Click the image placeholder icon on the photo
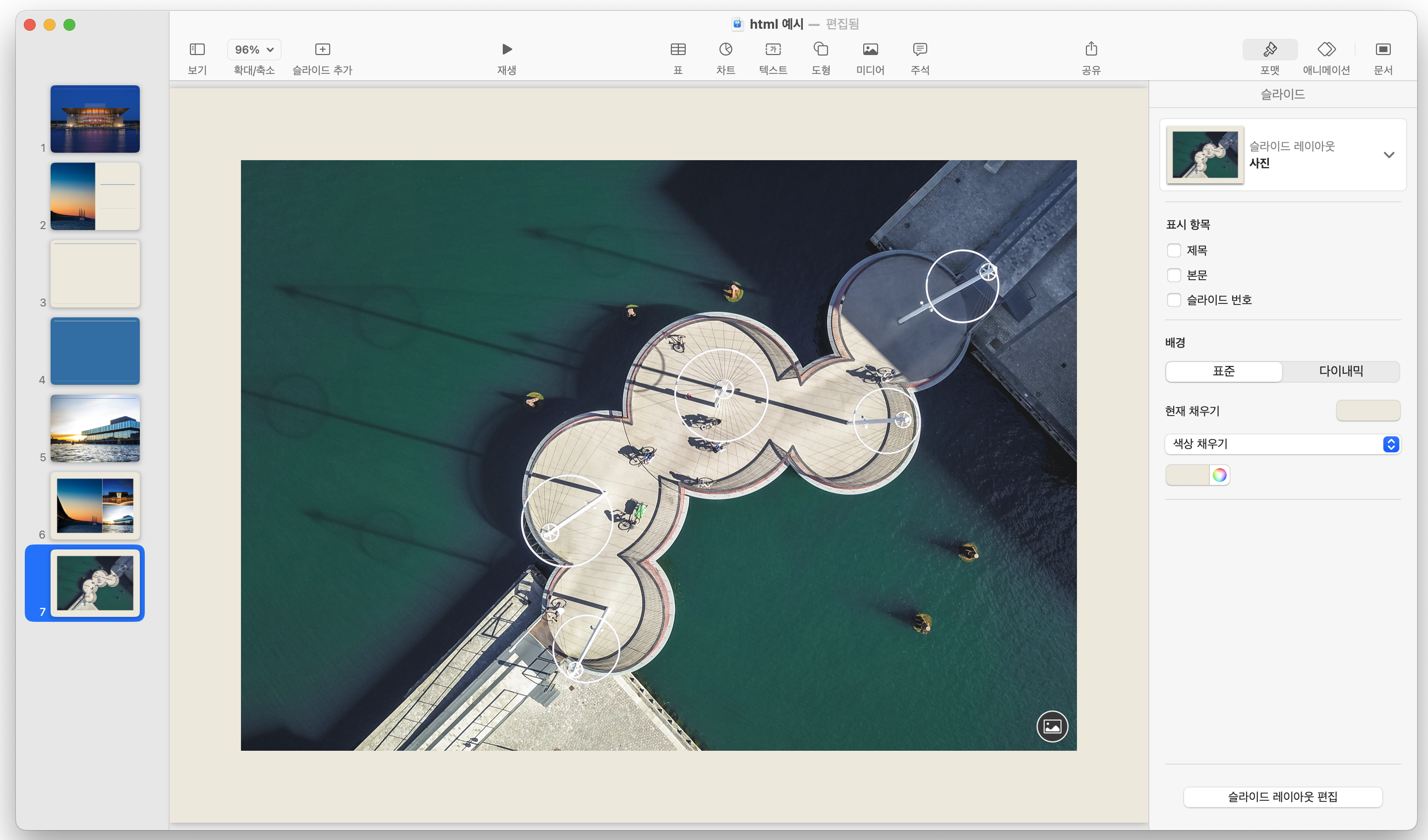The height and width of the screenshot is (840, 1428). [x=1052, y=726]
